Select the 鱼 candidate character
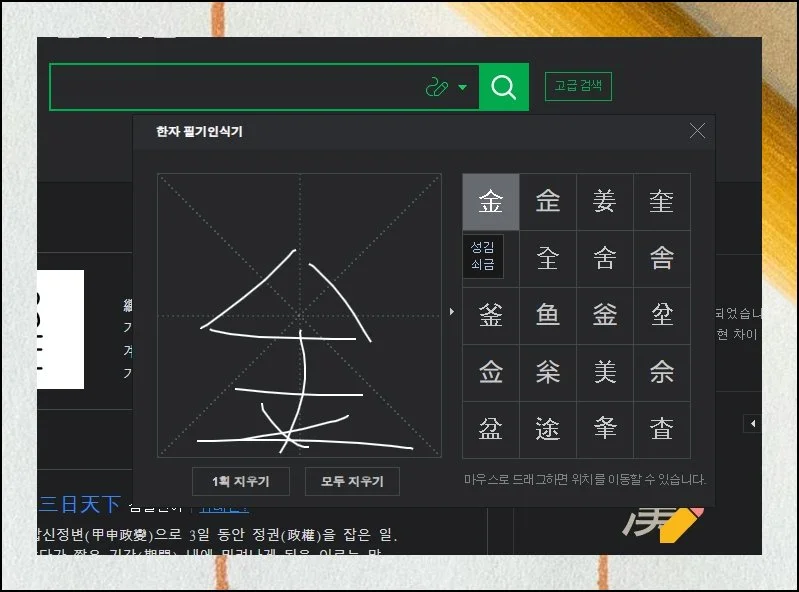The height and width of the screenshot is (592, 799). 547,316
